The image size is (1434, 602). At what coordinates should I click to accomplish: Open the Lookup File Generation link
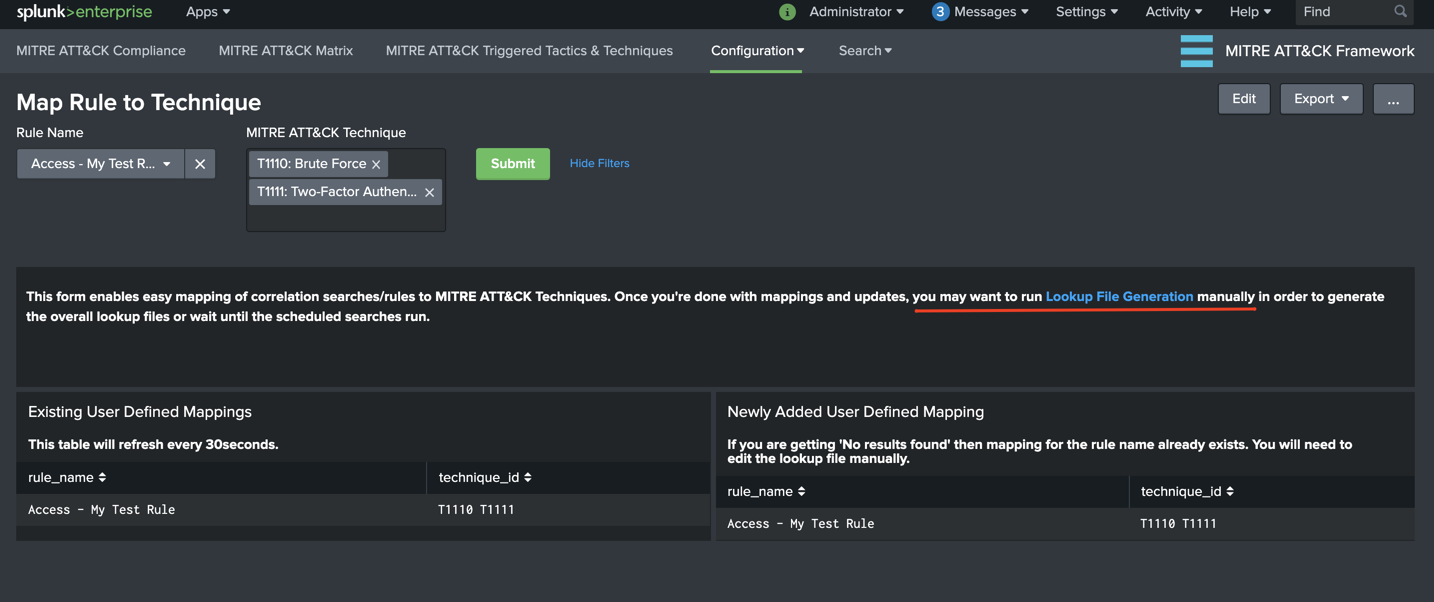point(1119,297)
